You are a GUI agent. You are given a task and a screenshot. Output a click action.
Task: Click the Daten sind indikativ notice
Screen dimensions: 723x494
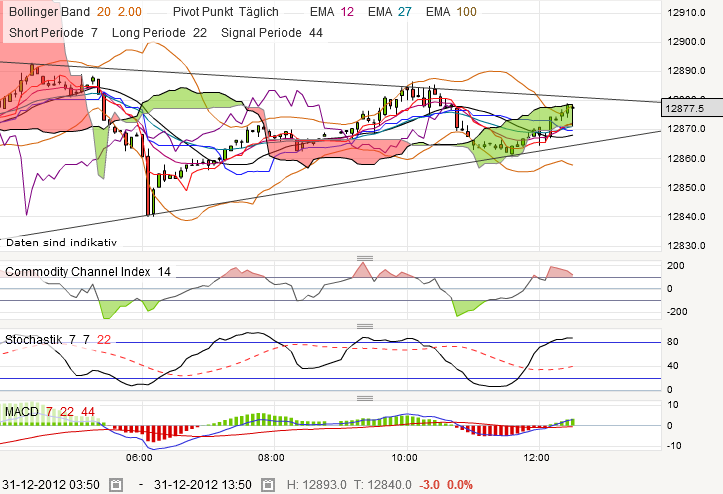coord(61,242)
